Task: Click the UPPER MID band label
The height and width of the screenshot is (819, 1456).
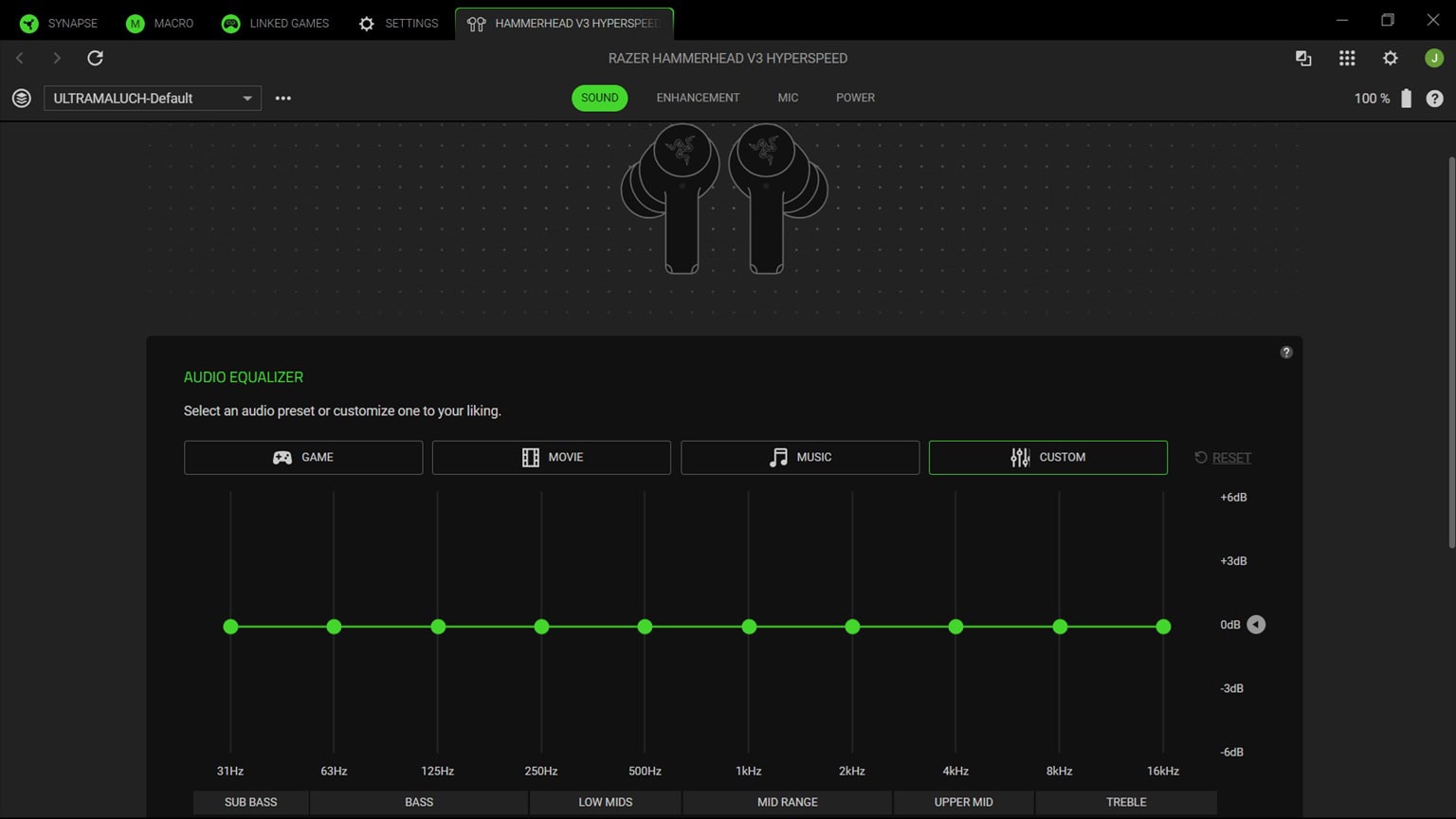Action: pos(964,802)
